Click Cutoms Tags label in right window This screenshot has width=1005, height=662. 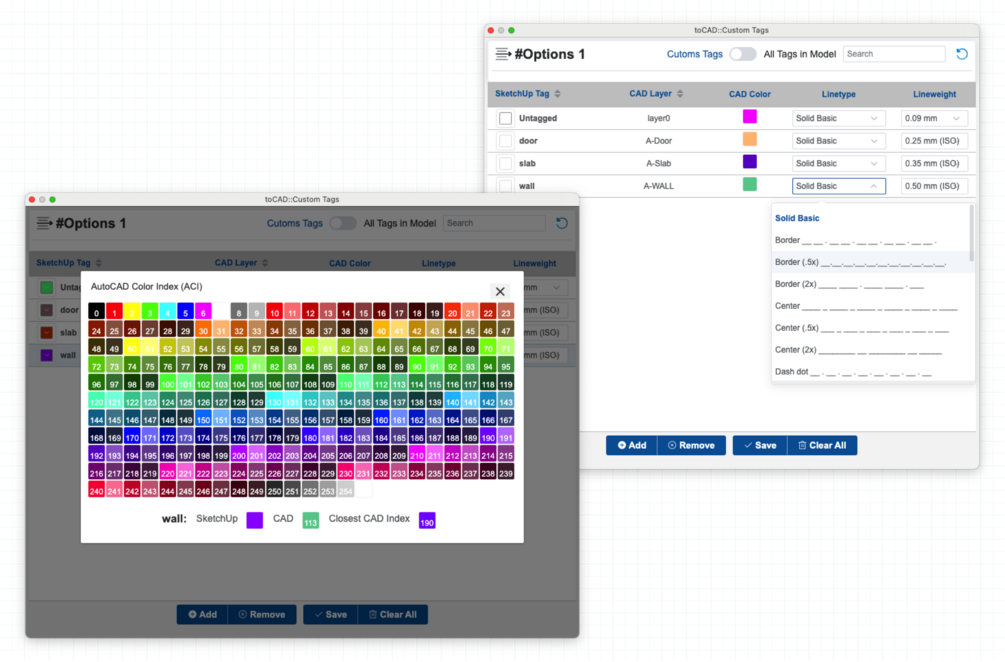(694, 54)
